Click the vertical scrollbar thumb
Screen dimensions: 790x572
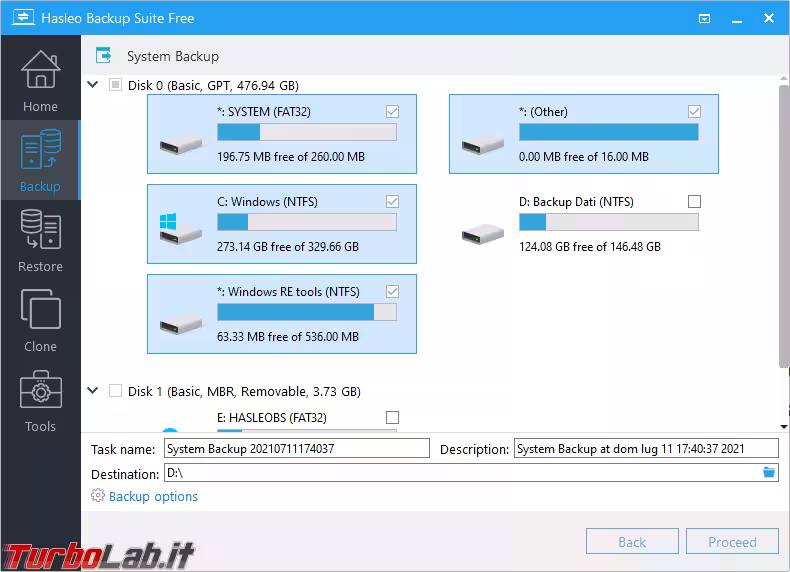(x=783, y=227)
